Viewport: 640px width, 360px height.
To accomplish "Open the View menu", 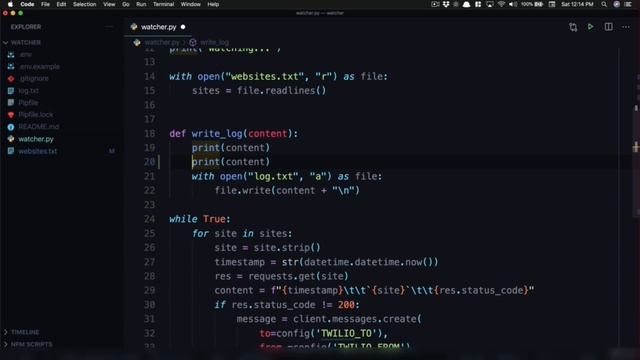I will [x=109, y=4].
